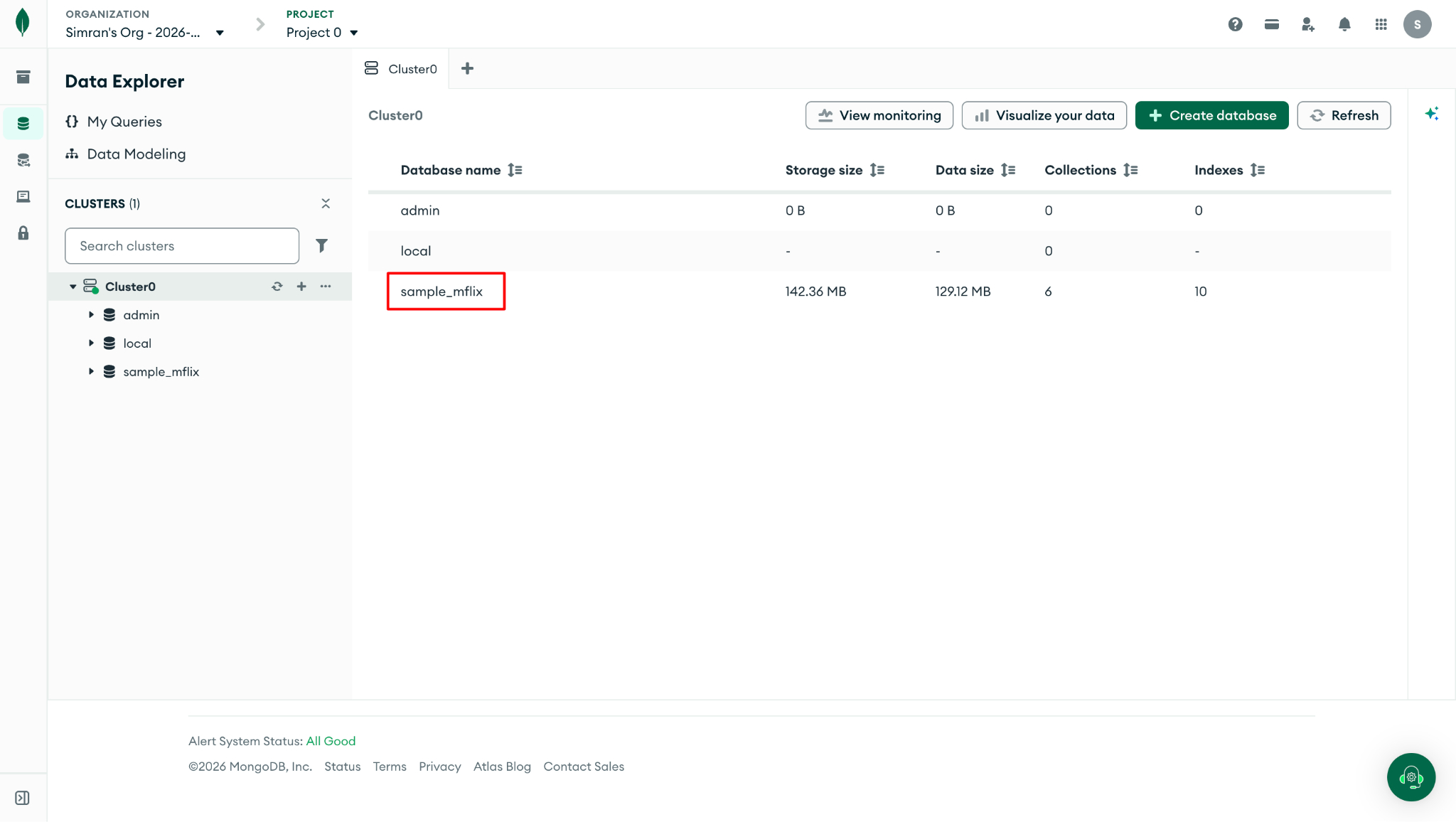The height and width of the screenshot is (822, 1456).
Task: Open a new tab with plus
Action: [x=467, y=68]
